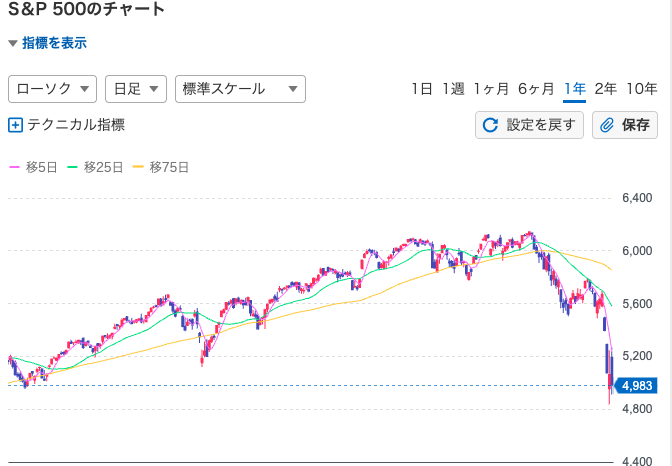Switch to the 1週 range tab
The image size is (672, 466).
[452, 89]
